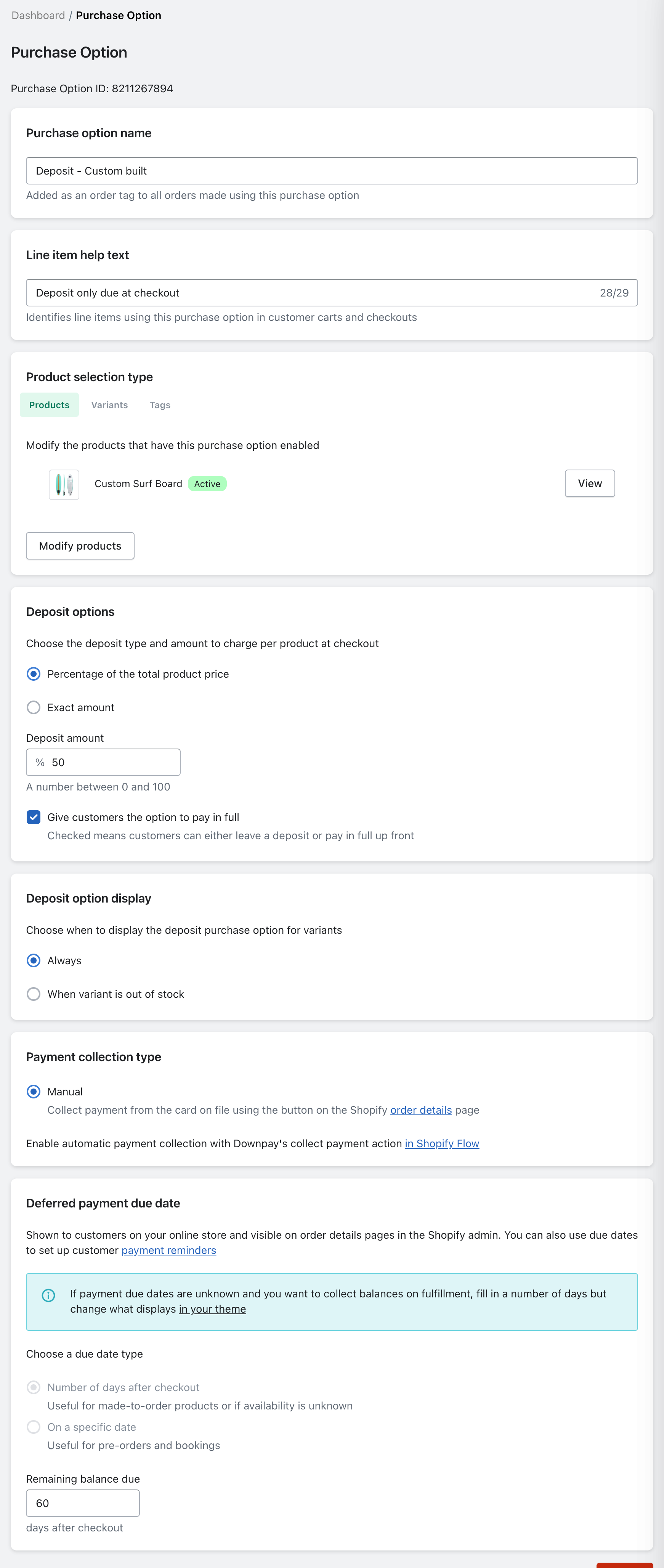The height and width of the screenshot is (1568, 664).
Task: Open the payment reminders link
Action: (168, 1250)
